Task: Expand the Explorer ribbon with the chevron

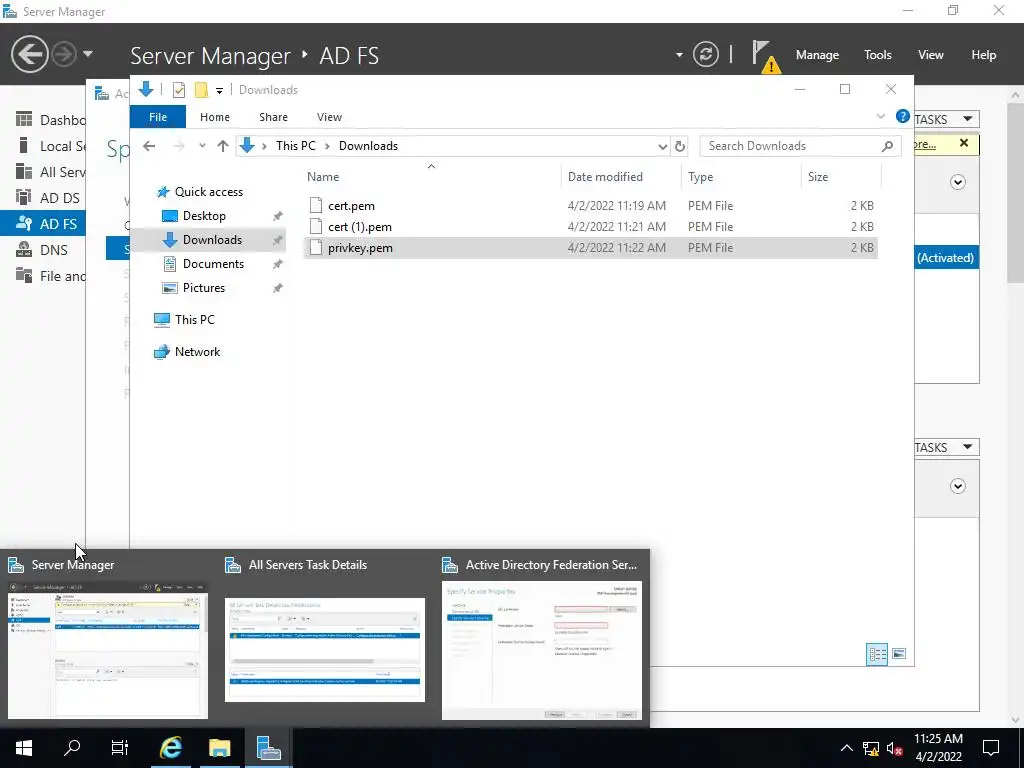Action: tap(880, 116)
